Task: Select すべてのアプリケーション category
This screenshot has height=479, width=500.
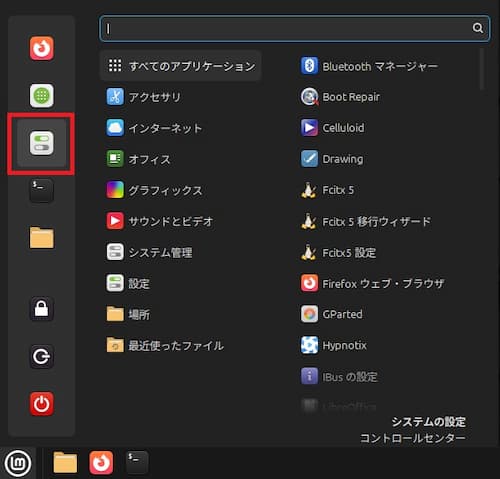Action: (180, 66)
